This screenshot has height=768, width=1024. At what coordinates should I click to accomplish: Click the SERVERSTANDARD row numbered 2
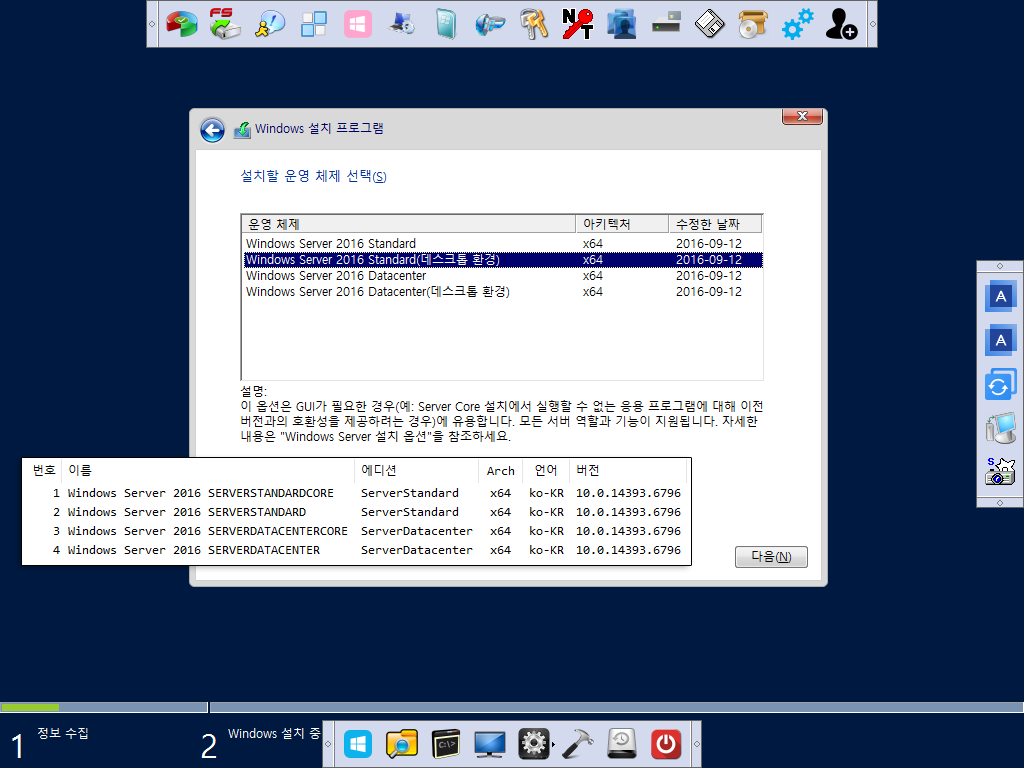pos(357,512)
